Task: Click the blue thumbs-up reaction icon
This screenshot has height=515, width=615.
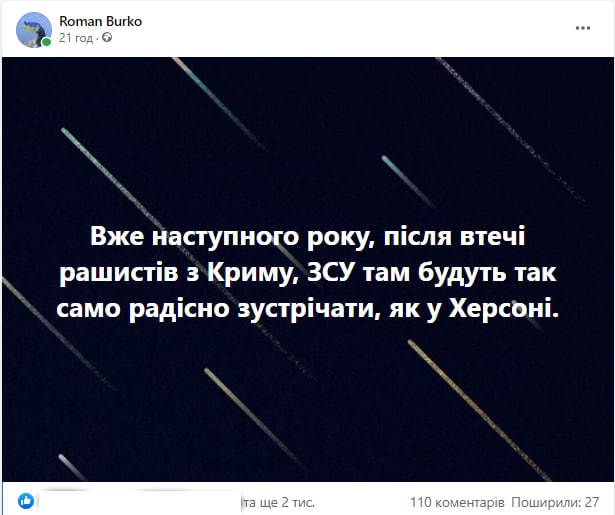Action: tap(26, 501)
